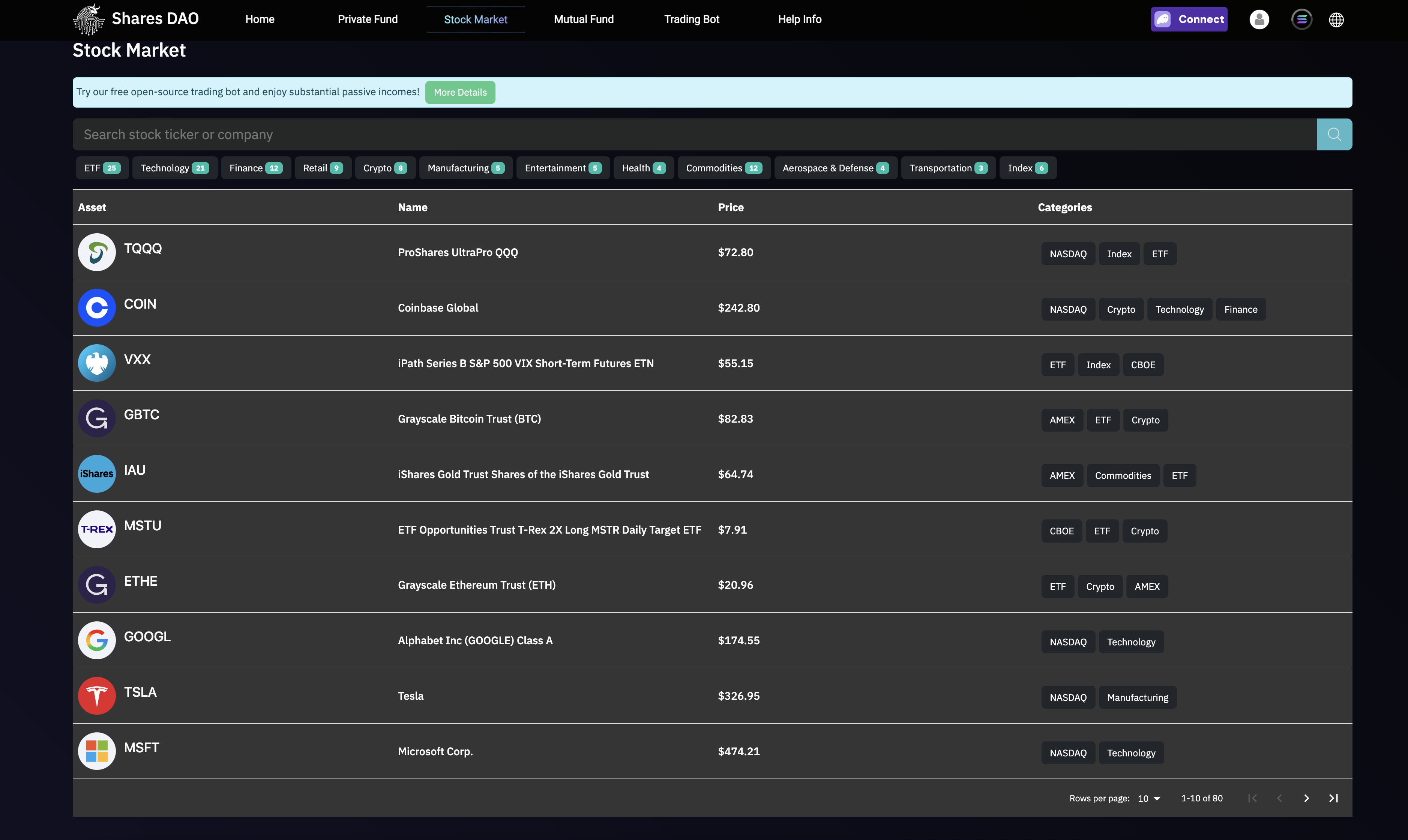Image resolution: width=1408 pixels, height=840 pixels.
Task: Click the Price column header
Action: point(731,208)
